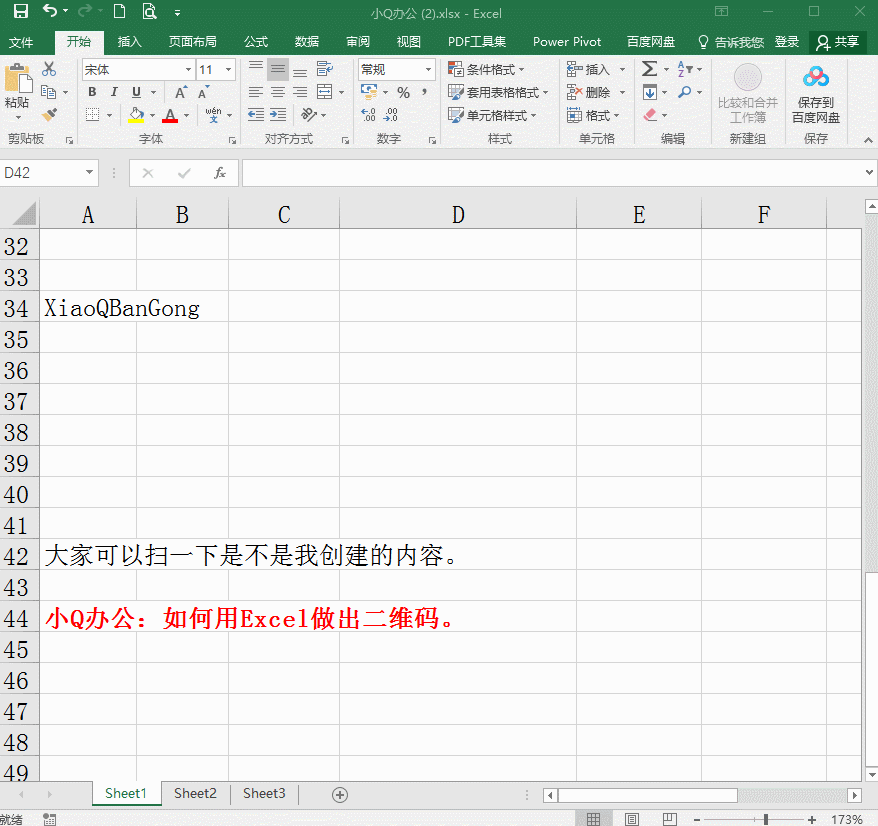The height and width of the screenshot is (826, 878).
Task: Click the Fill down arrow icon
Action: pos(650,92)
